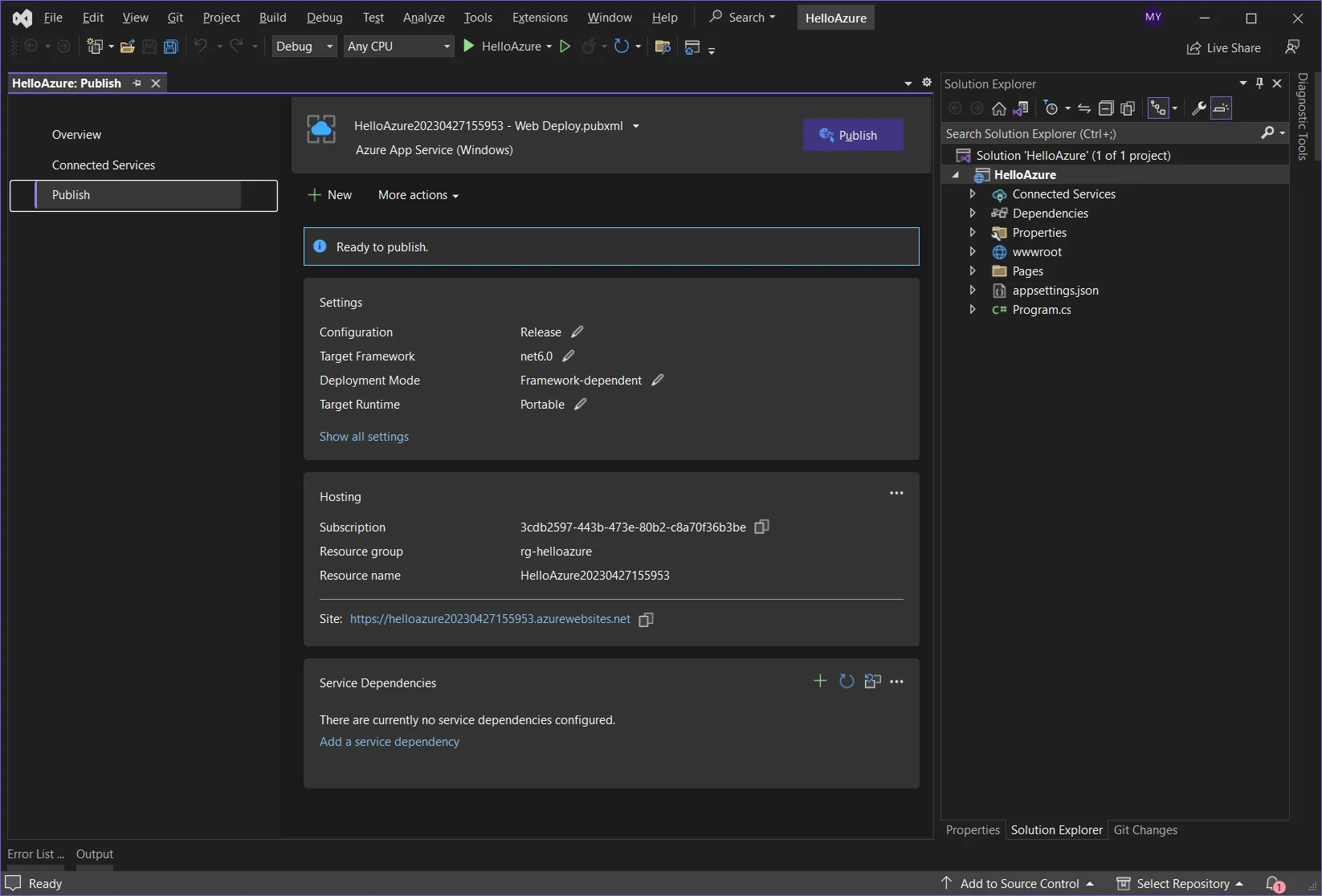
Task: Open the Extensions menu
Action: tap(540, 17)
